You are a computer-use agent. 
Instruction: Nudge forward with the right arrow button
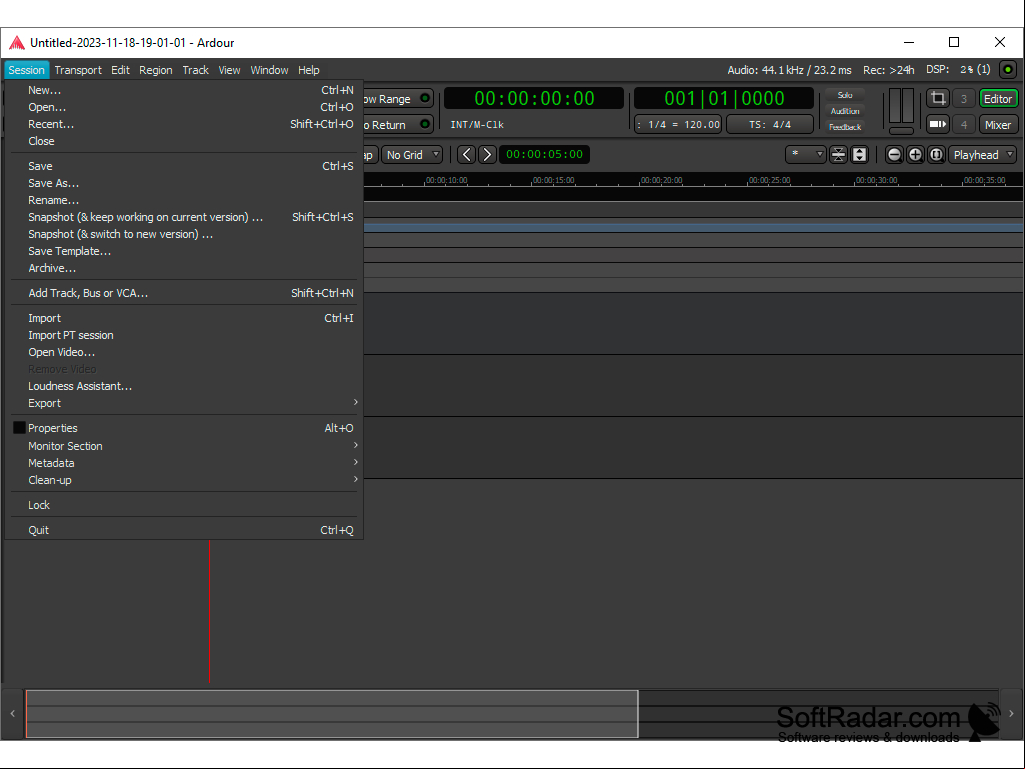click(487, 155)
